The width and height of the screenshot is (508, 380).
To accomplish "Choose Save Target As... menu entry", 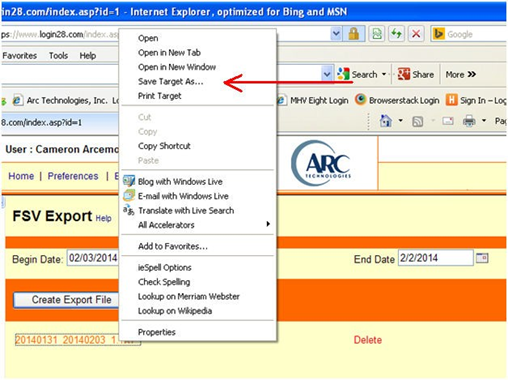I will pos(198,81).
